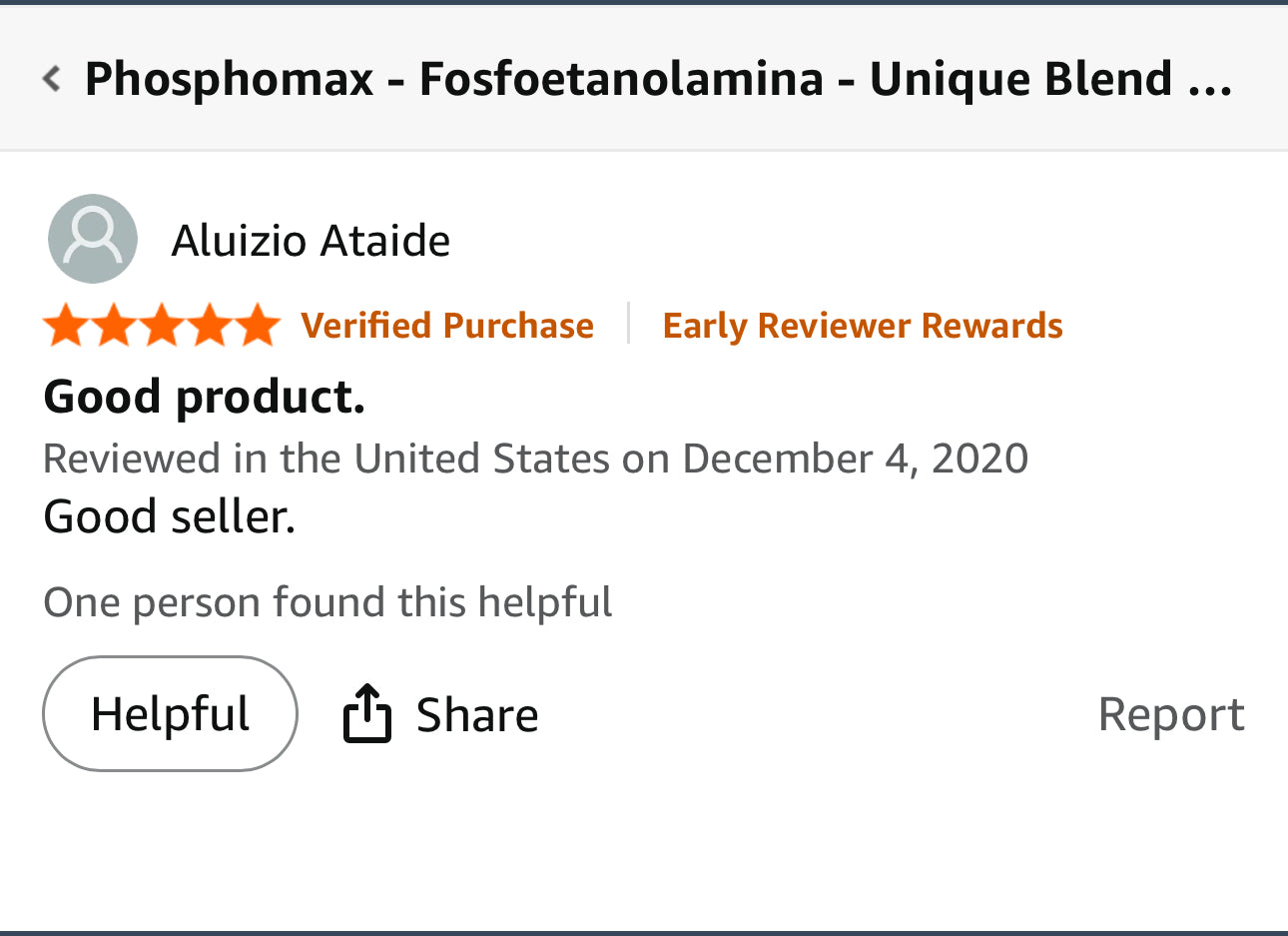Click the first orange rating star
This screenshot has height=936, width=1288.
(x=66, y=326)
